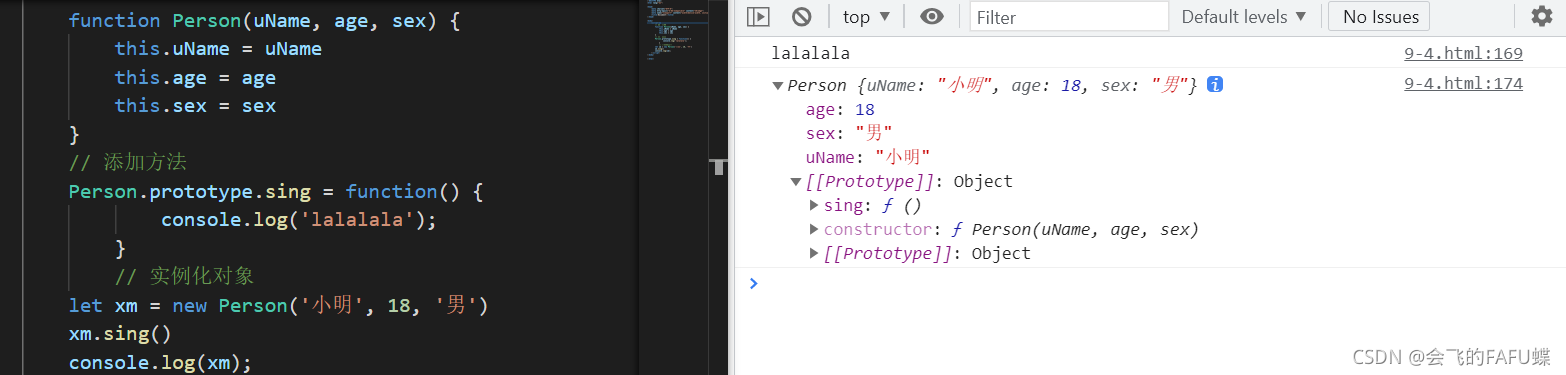Click the this.age = age line
The height and width of the screenshot is (375, 1566).
(x=195, y=78)
